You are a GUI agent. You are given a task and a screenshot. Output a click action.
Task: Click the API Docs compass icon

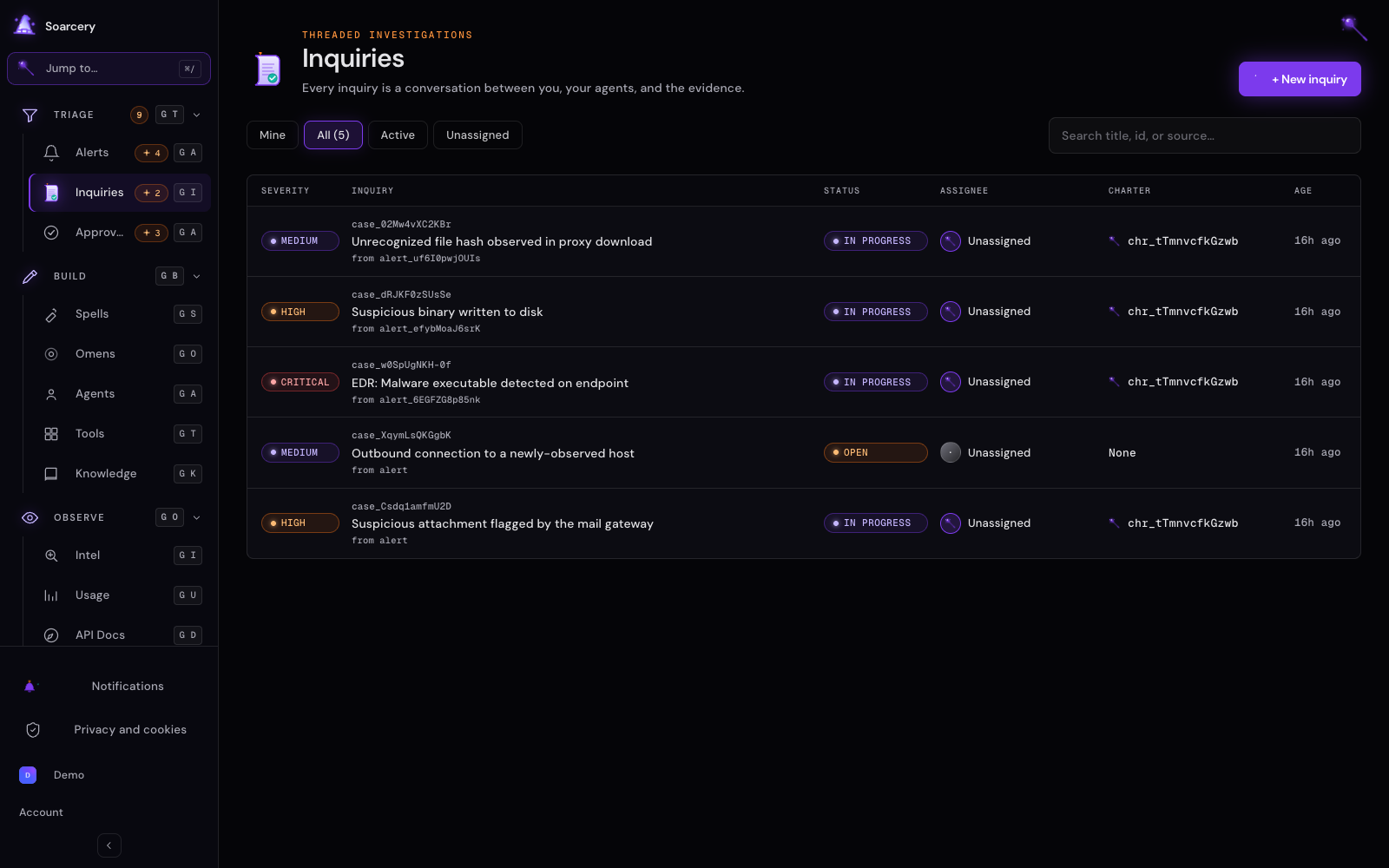pyautogui.click(x=51, y=635)
